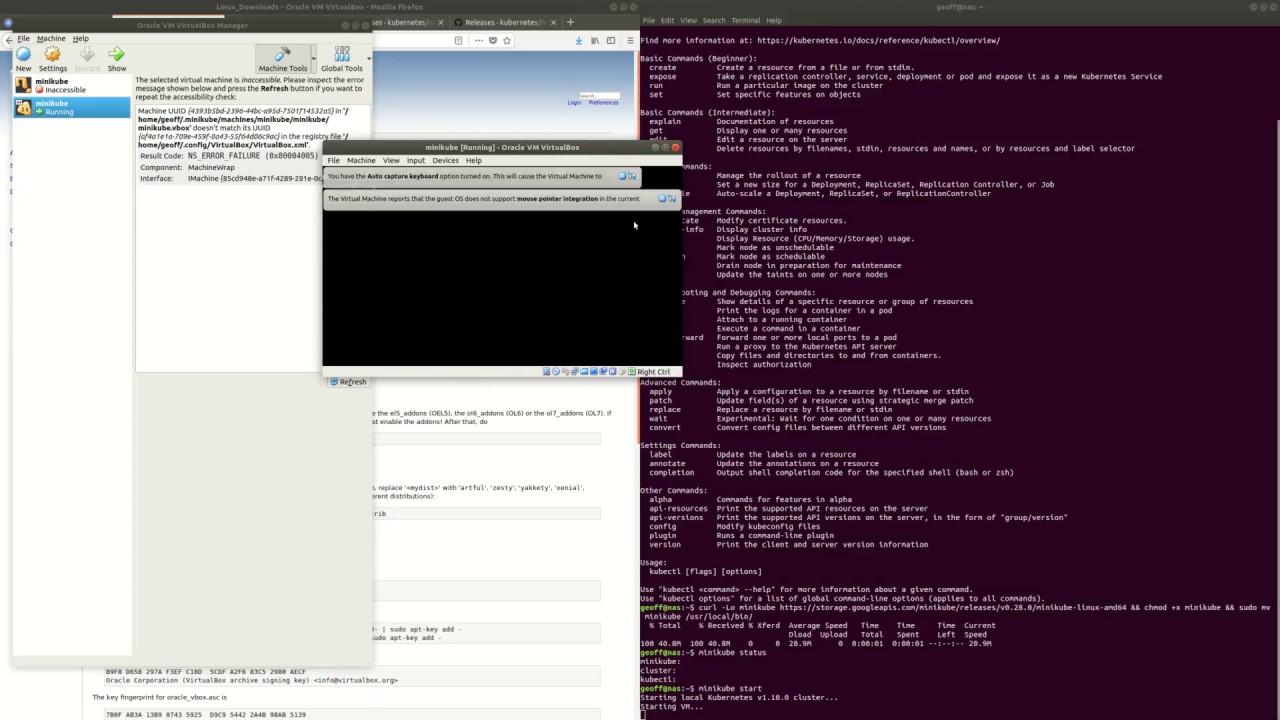Toggle Firefox sidebar icon
The image size is (1280, 720).
[611, 40]
